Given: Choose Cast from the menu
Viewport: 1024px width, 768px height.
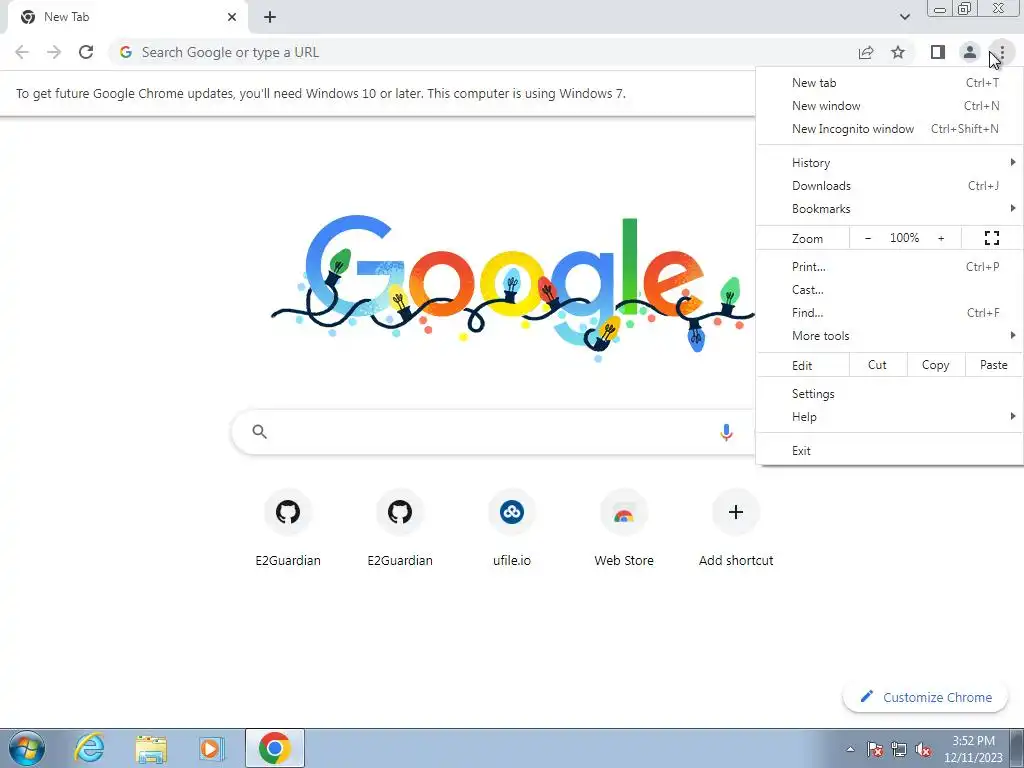Looking at the screenshot, I should (x=889, y=289).
